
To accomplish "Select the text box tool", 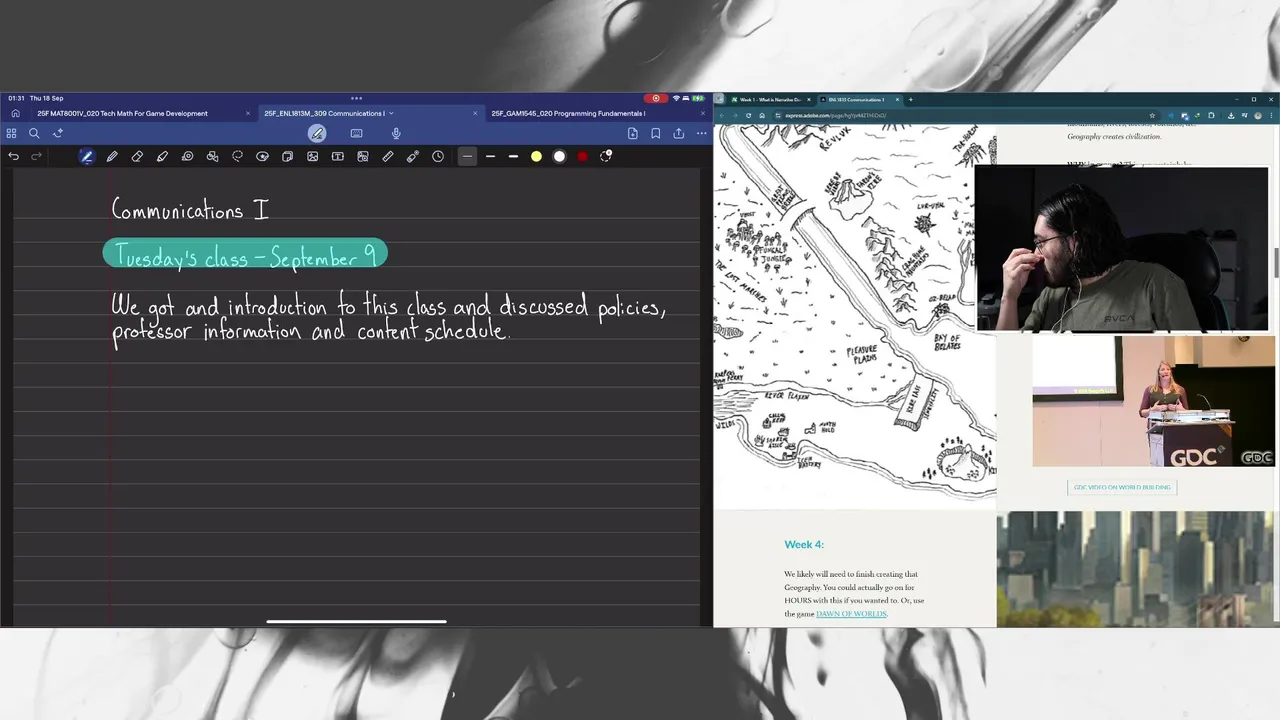I will 337,156.
